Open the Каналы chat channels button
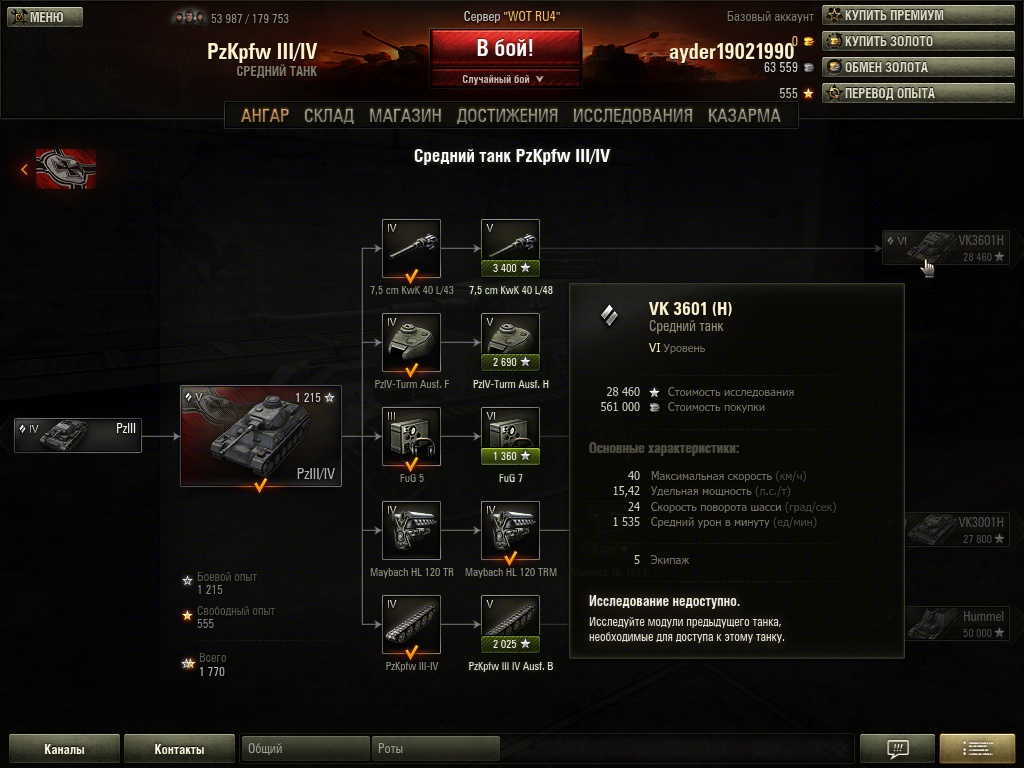The height and width of the screenshot is (768, 1024). pos(64,748)
